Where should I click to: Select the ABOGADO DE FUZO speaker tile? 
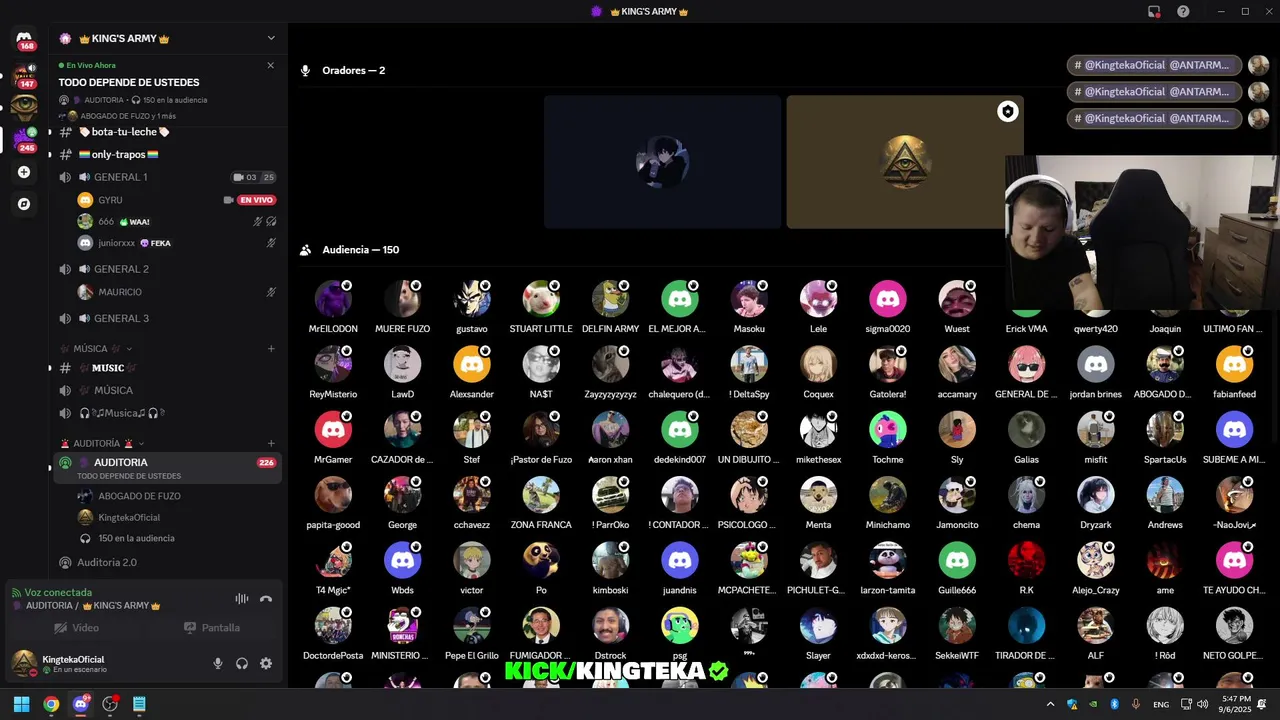pyautogui.click(x=662, y=162)
